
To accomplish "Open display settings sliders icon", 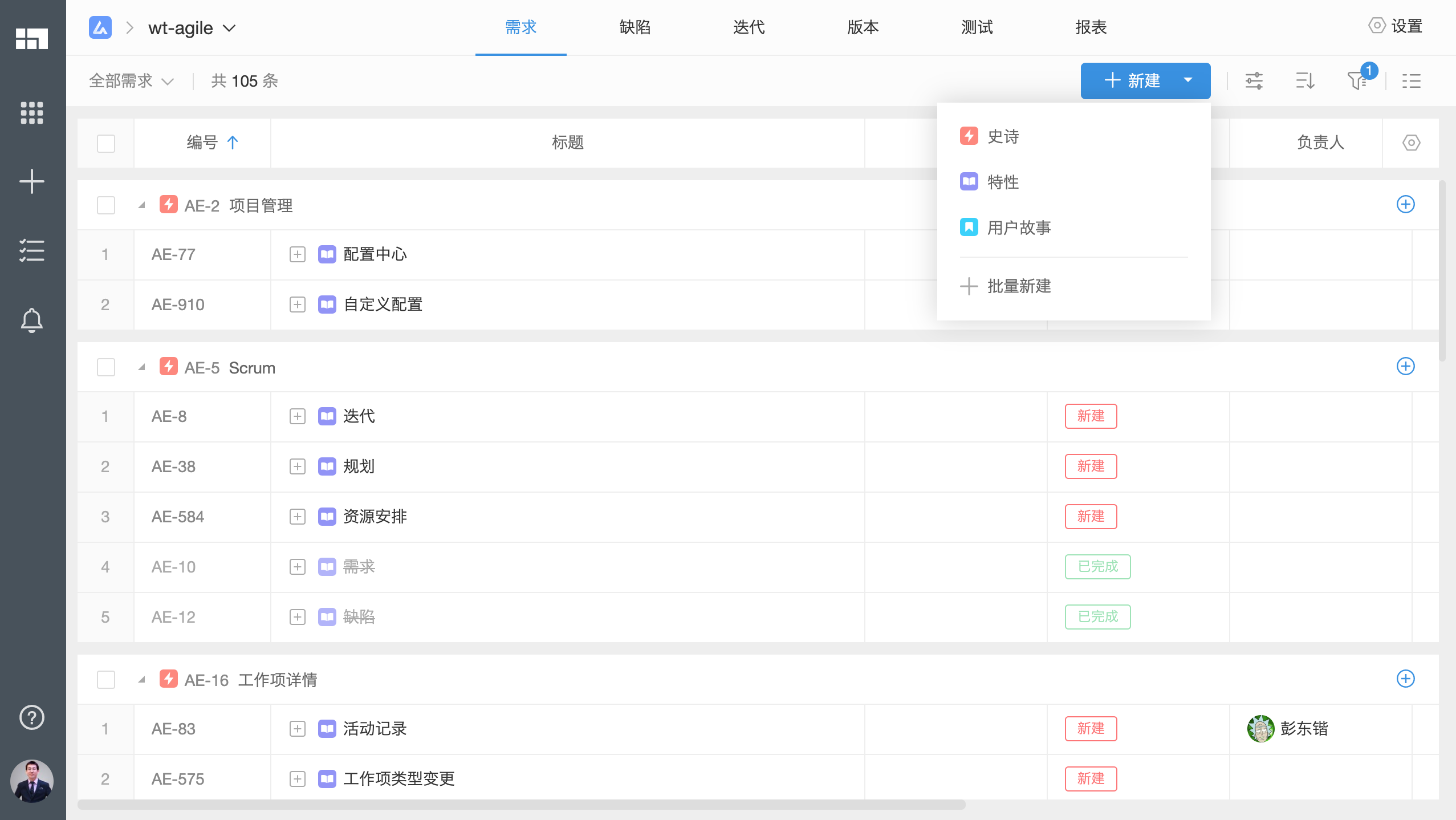I will (x=1254, y=80).
